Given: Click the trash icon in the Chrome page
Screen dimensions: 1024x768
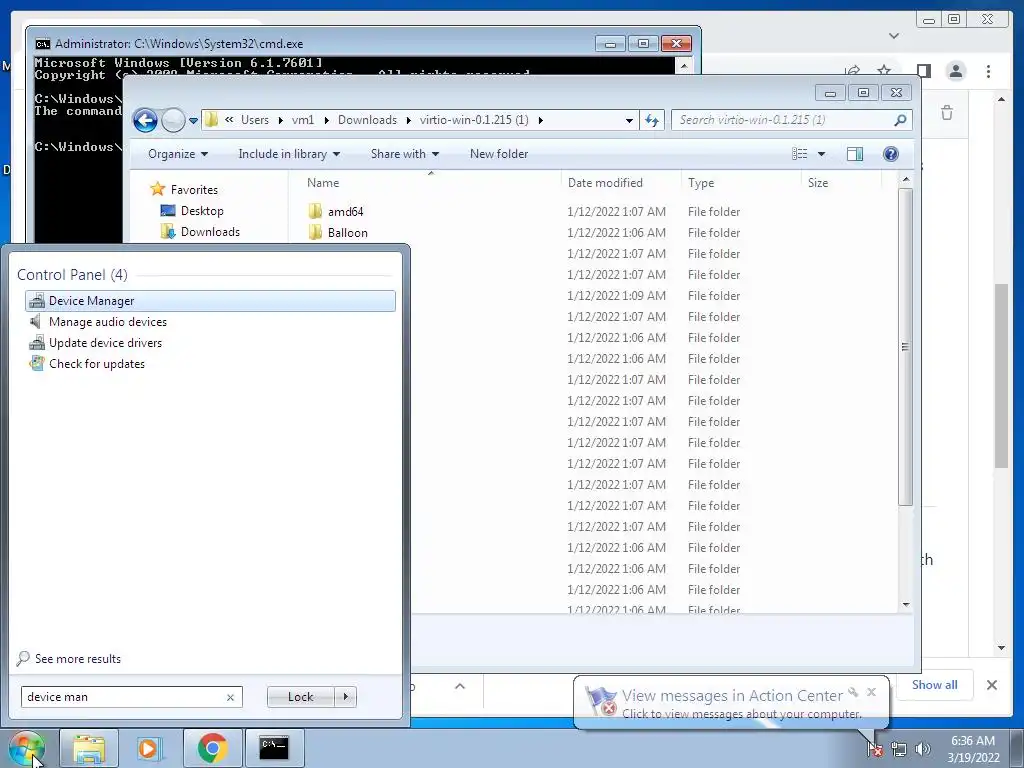Looking at the screenshot, I should coord(946,113).
